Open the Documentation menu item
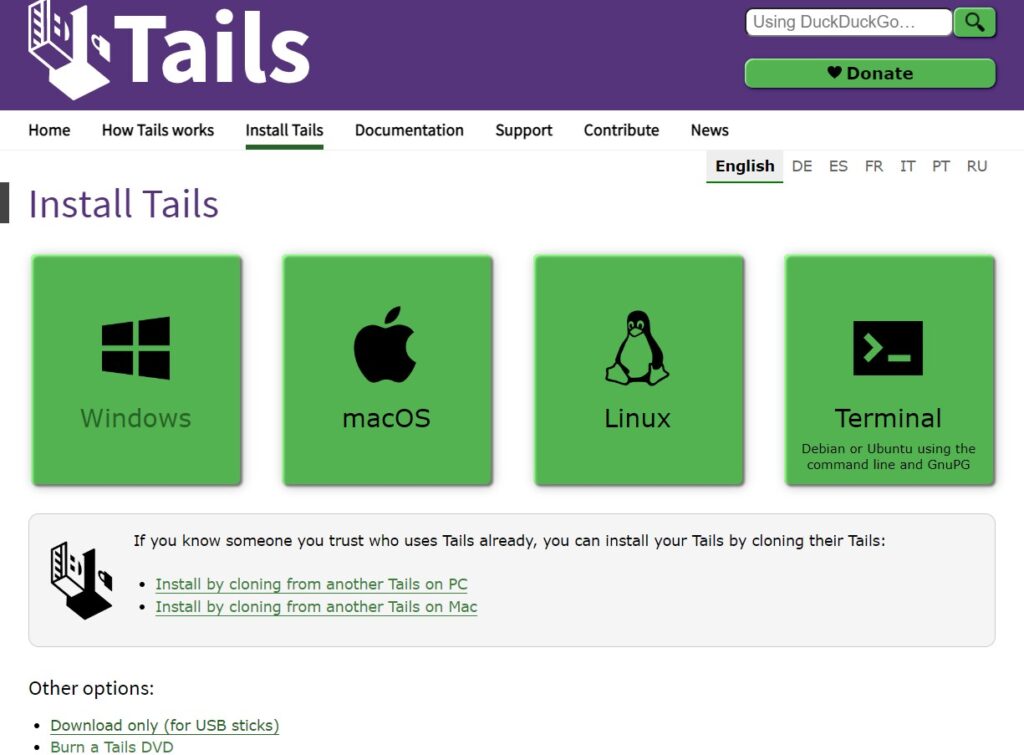 pyautogui.click(x=409, y=130)
